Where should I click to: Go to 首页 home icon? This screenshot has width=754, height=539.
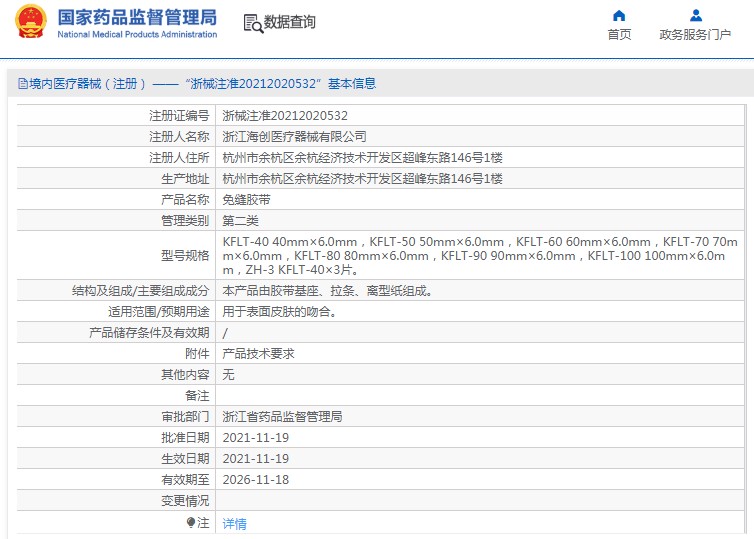[x=619, y=16]
